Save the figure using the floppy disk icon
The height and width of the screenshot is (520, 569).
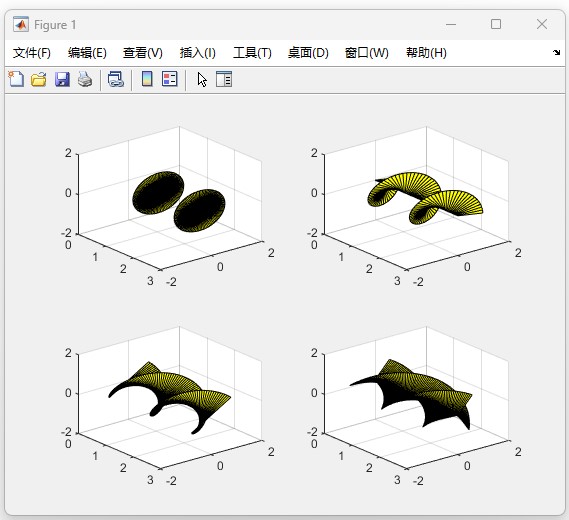point(62,79)
